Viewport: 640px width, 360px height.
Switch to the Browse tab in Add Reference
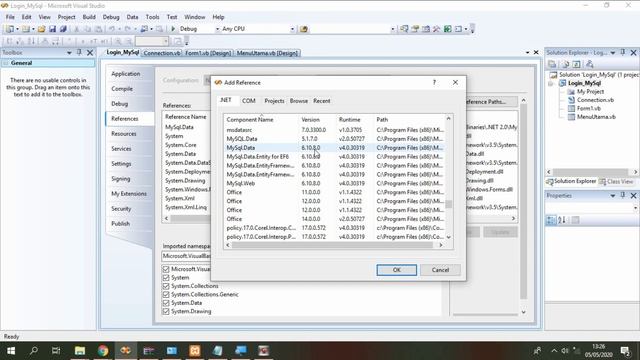pyautogui.click(x=299, y=101)
